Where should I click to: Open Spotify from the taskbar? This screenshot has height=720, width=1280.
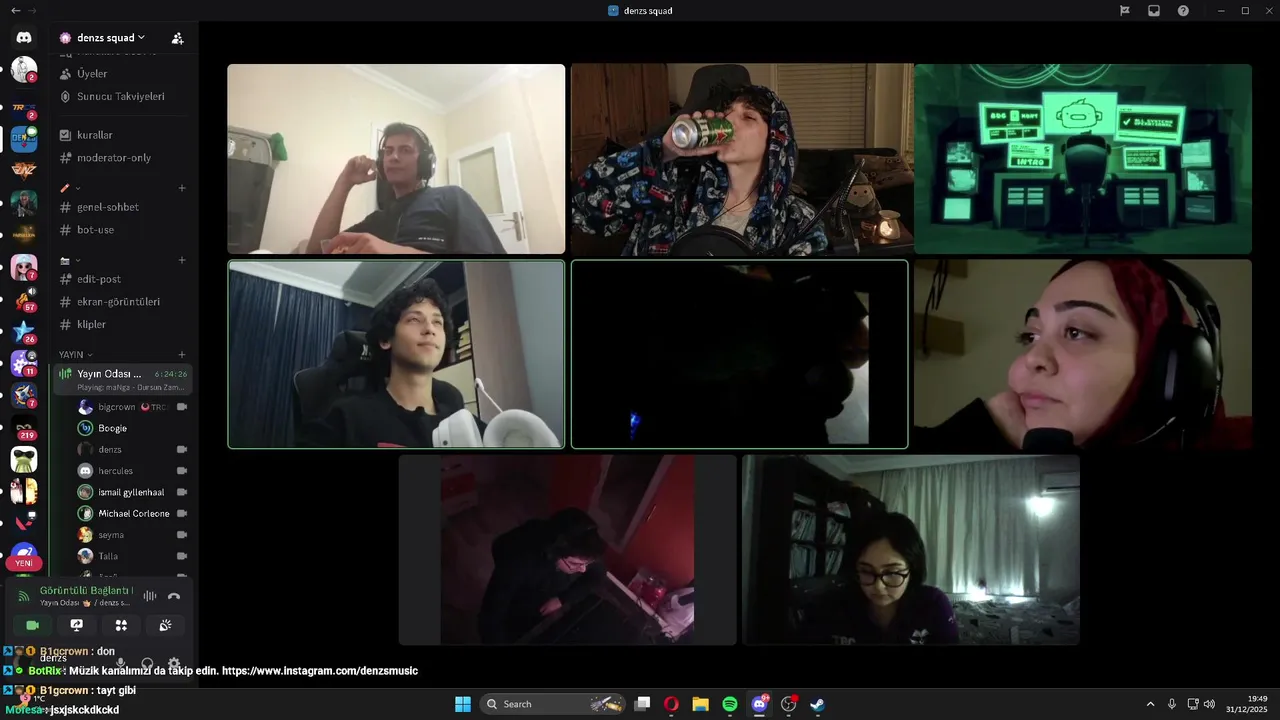[730, 704]
